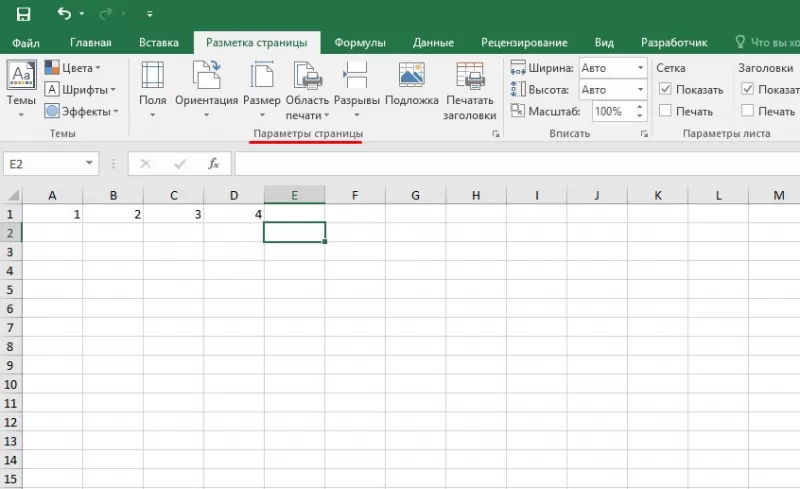Open the Вписать dialog launcher
The width and height of the screenshot is (800, 489).
point(644,134)
